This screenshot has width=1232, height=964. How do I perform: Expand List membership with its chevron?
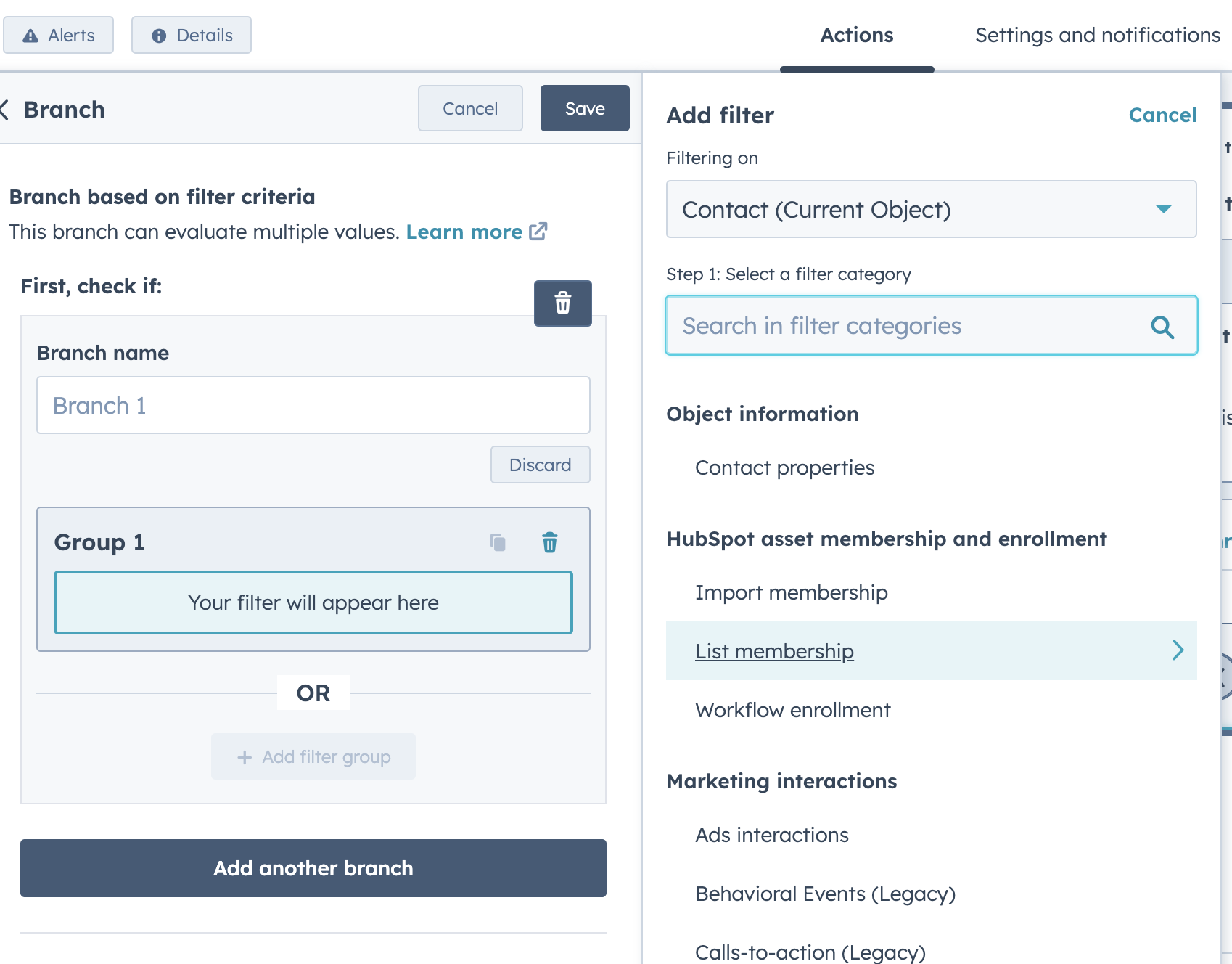click(x=1177, y=650)
